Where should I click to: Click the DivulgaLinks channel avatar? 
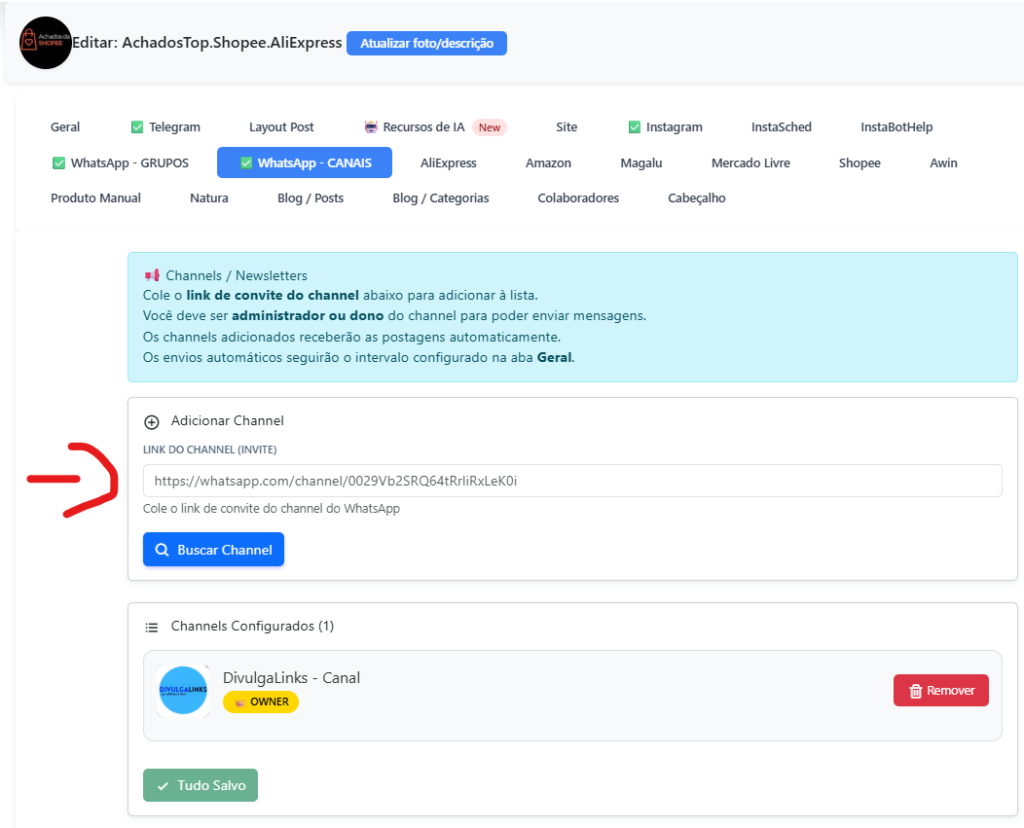(183, 690)
